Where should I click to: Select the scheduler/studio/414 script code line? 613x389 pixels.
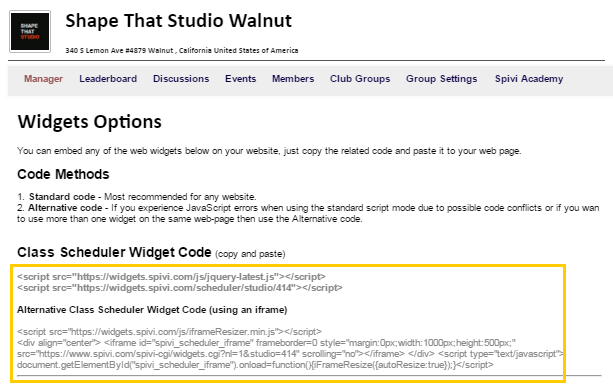point(180,288)
